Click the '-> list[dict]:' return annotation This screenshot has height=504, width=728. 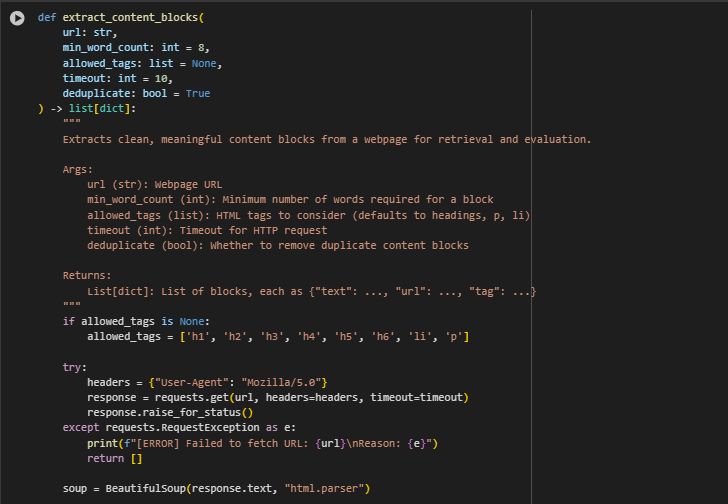point(93,109)
